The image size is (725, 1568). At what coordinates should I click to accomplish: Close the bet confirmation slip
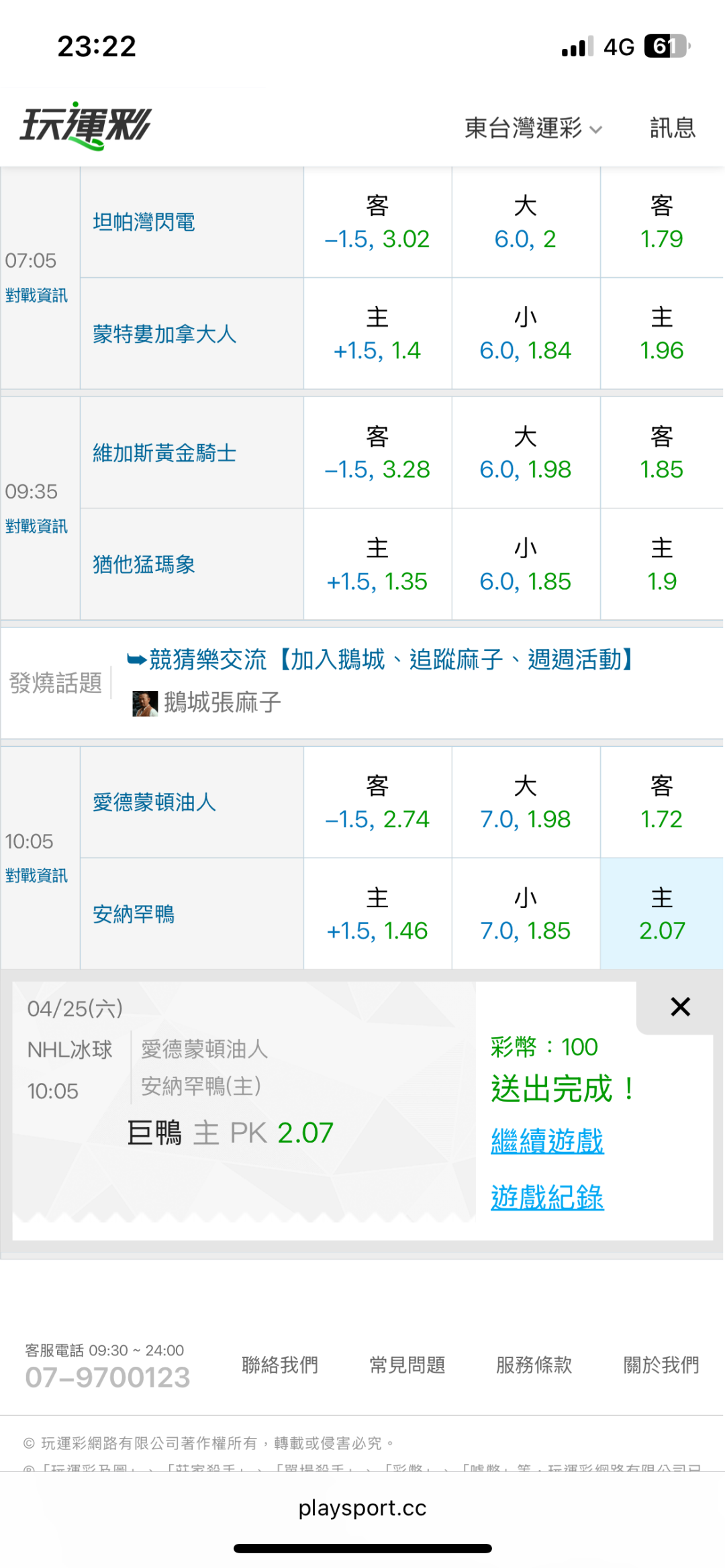point(680,1006)
